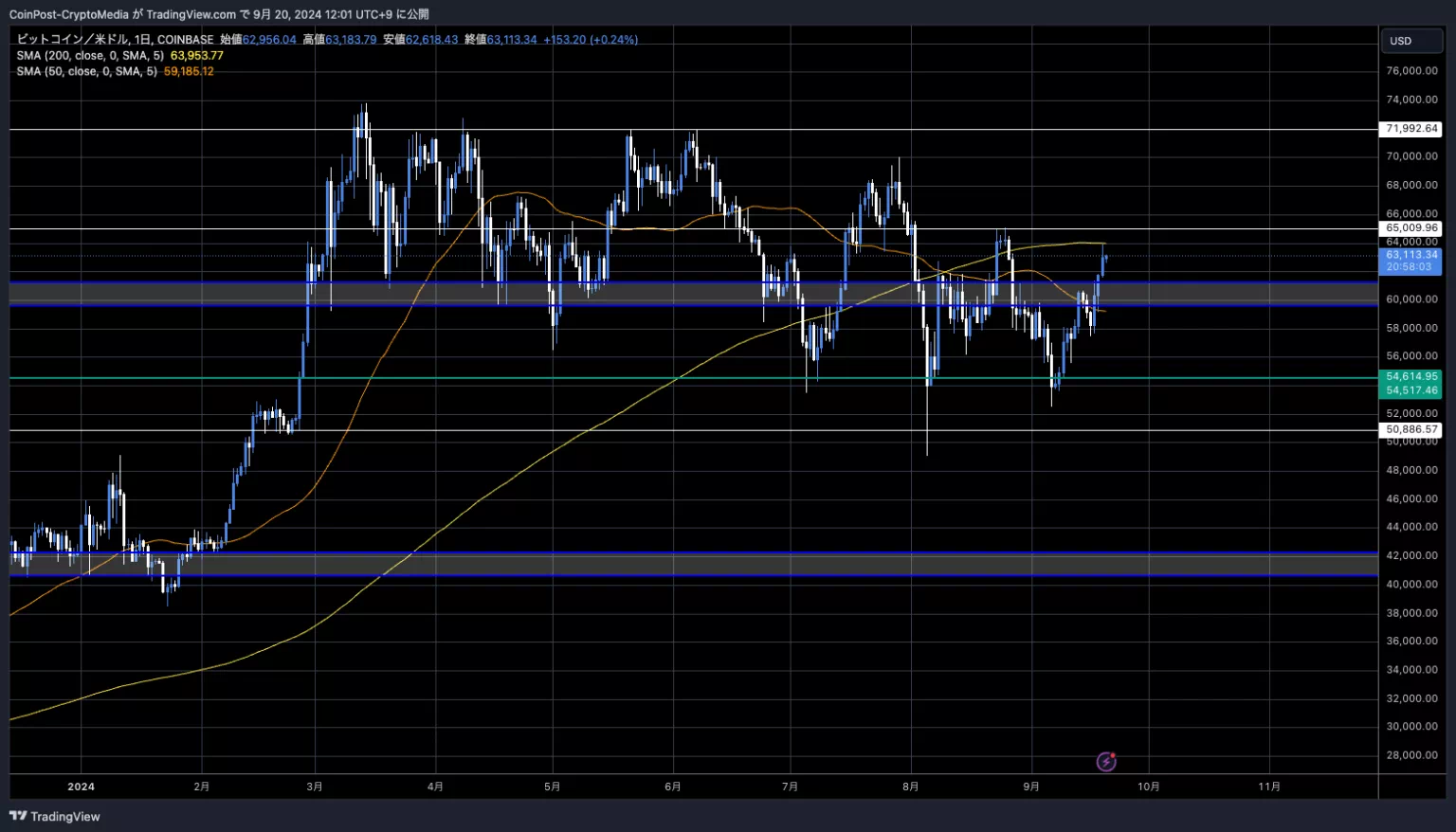Click the 9月 label on time axis

tap(1031, 787)
